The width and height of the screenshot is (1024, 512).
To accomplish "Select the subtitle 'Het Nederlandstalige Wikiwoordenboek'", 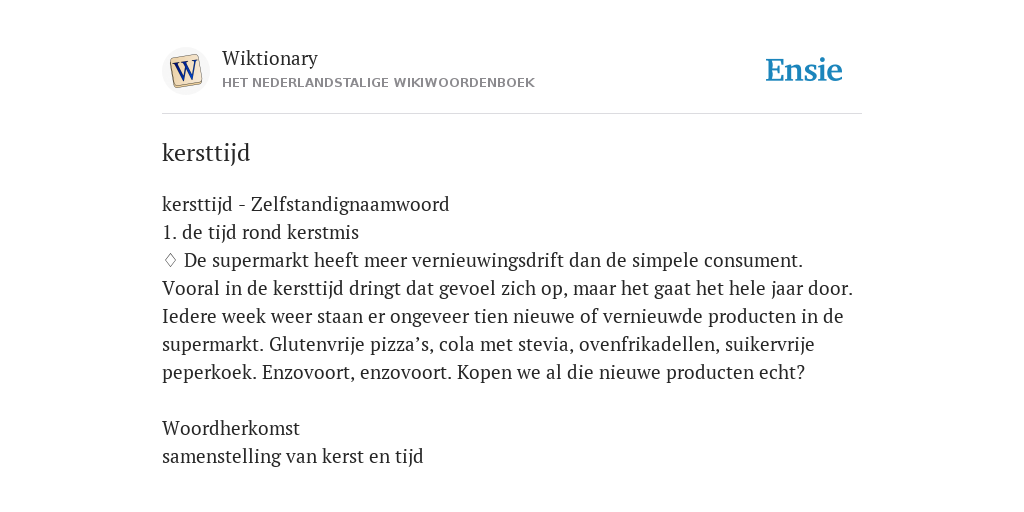I will click(378, 83).
